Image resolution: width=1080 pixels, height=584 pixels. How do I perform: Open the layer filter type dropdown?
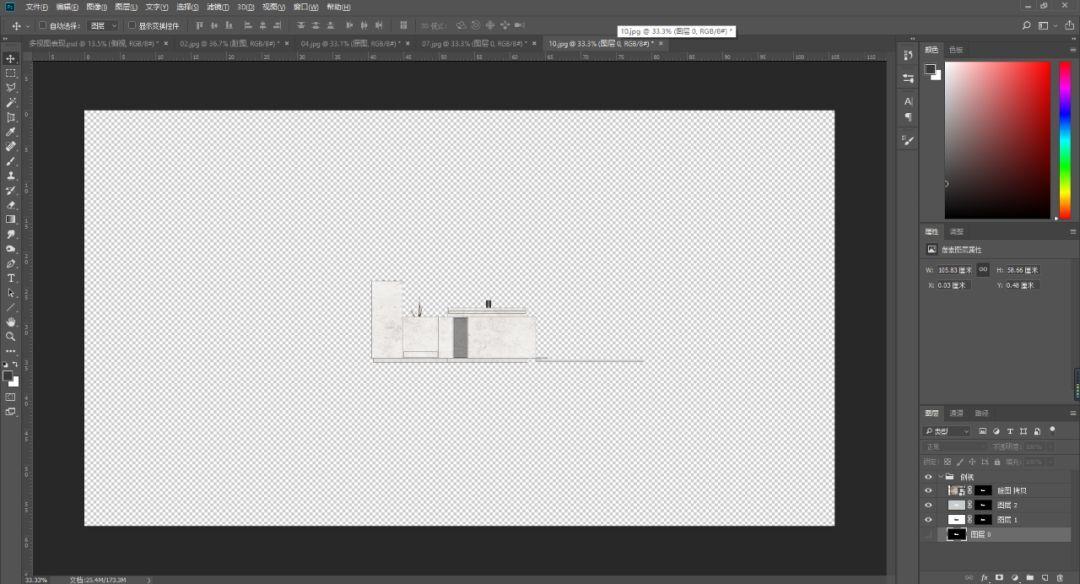pyautogui.click(x=946, y=431)
